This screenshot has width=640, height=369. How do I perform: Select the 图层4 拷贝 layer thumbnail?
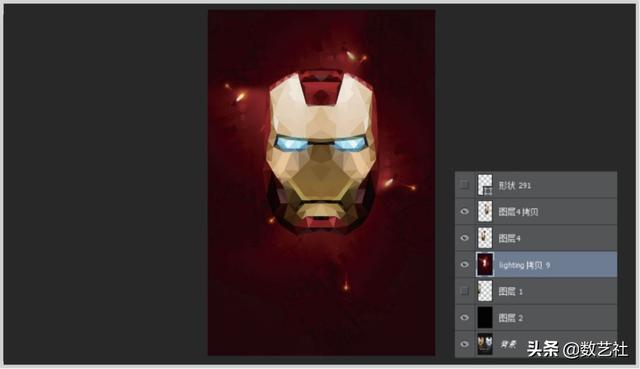point(485,211)
